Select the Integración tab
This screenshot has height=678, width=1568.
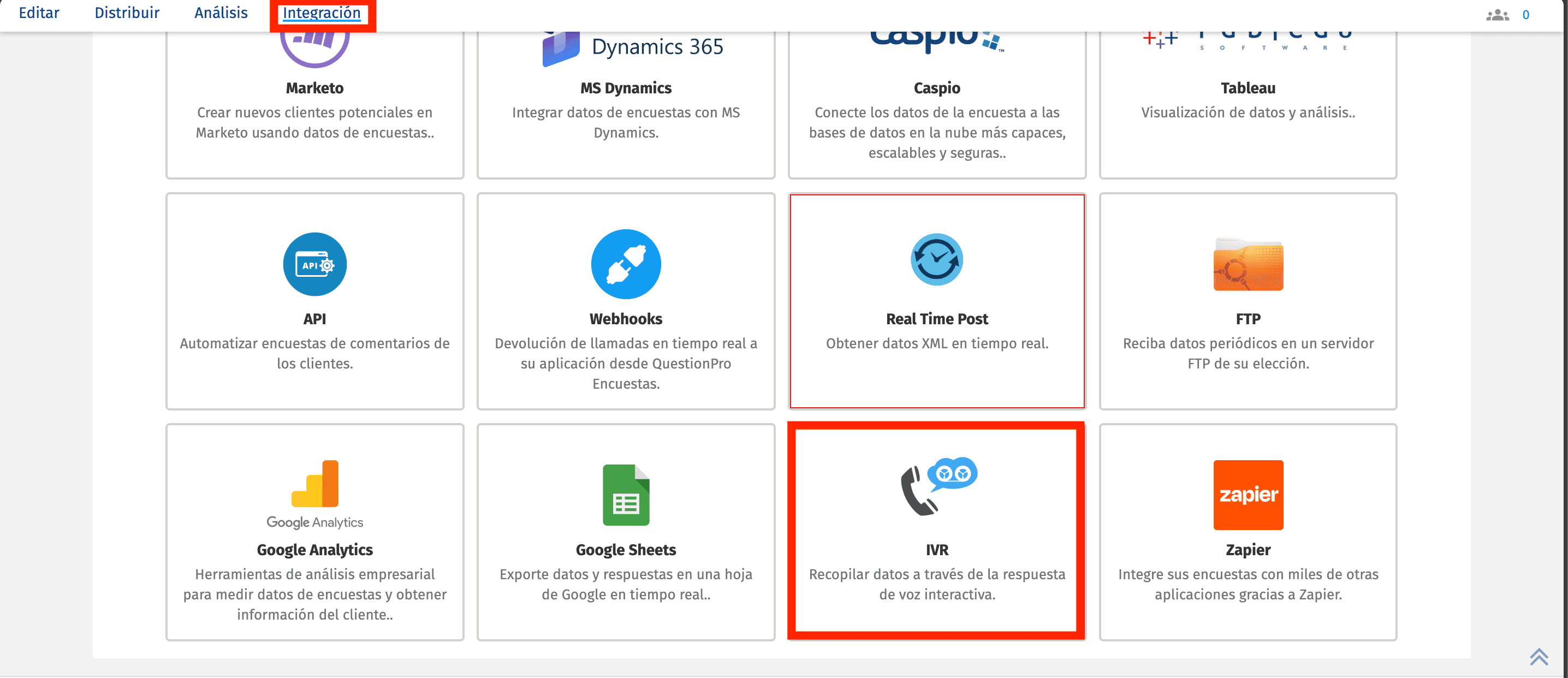[x=322, y=13]
